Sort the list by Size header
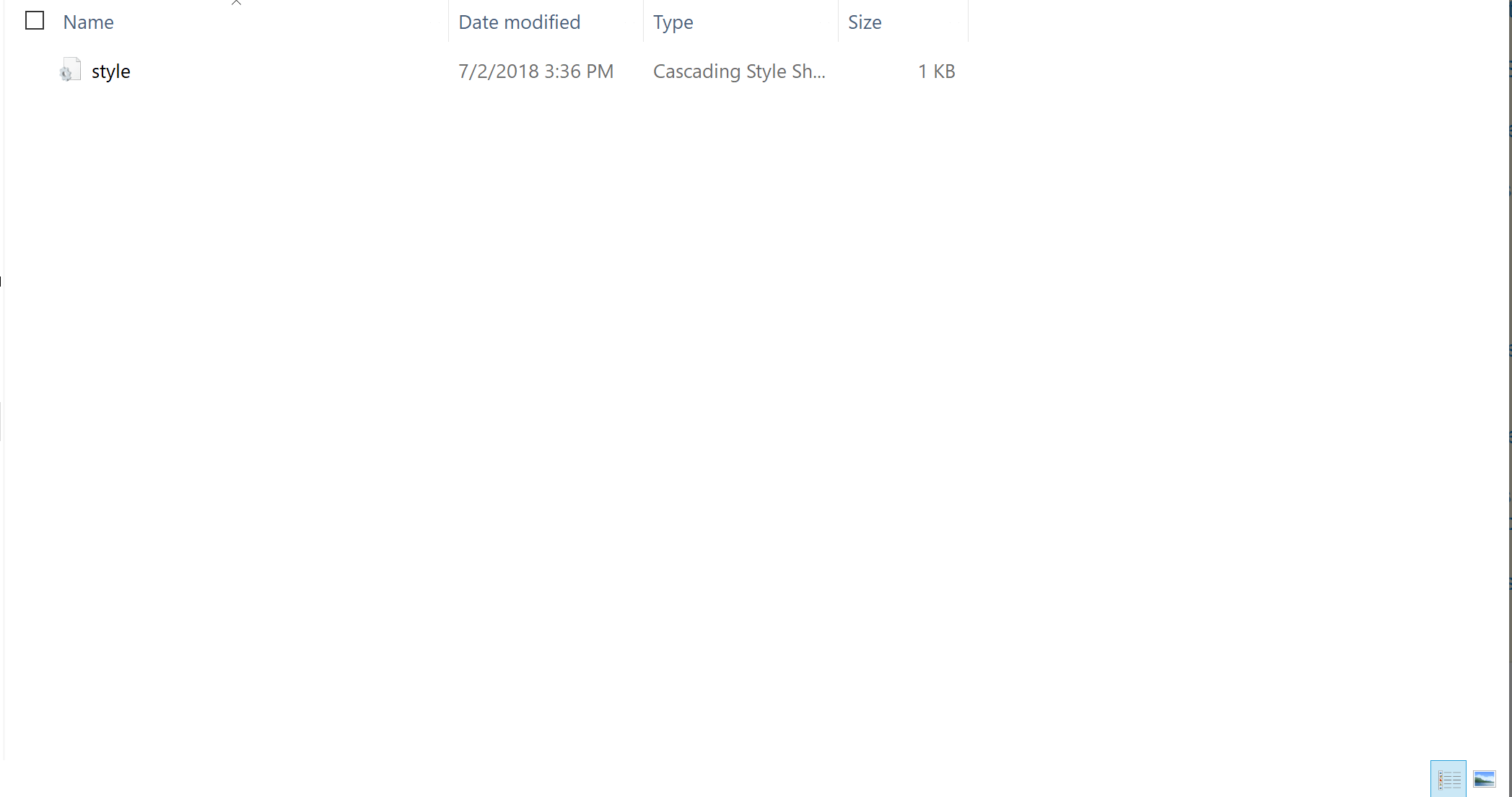The image size is (1512, 797). (x=865, y=22)
